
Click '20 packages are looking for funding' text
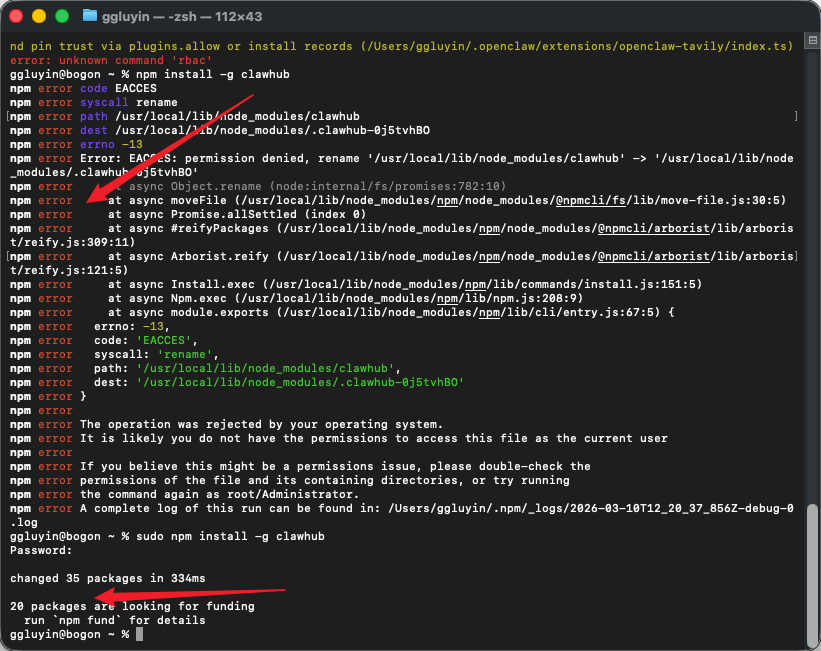click(132, 606)
